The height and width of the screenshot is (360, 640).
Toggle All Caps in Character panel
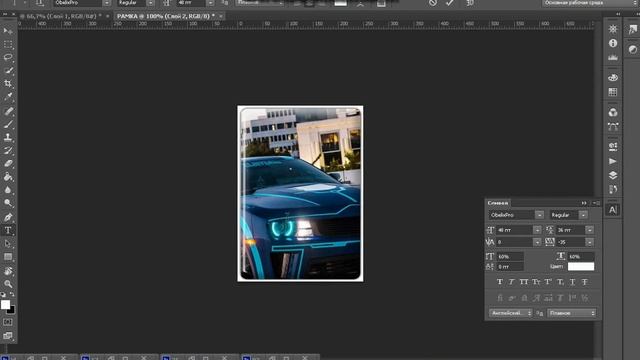point(524,282)
